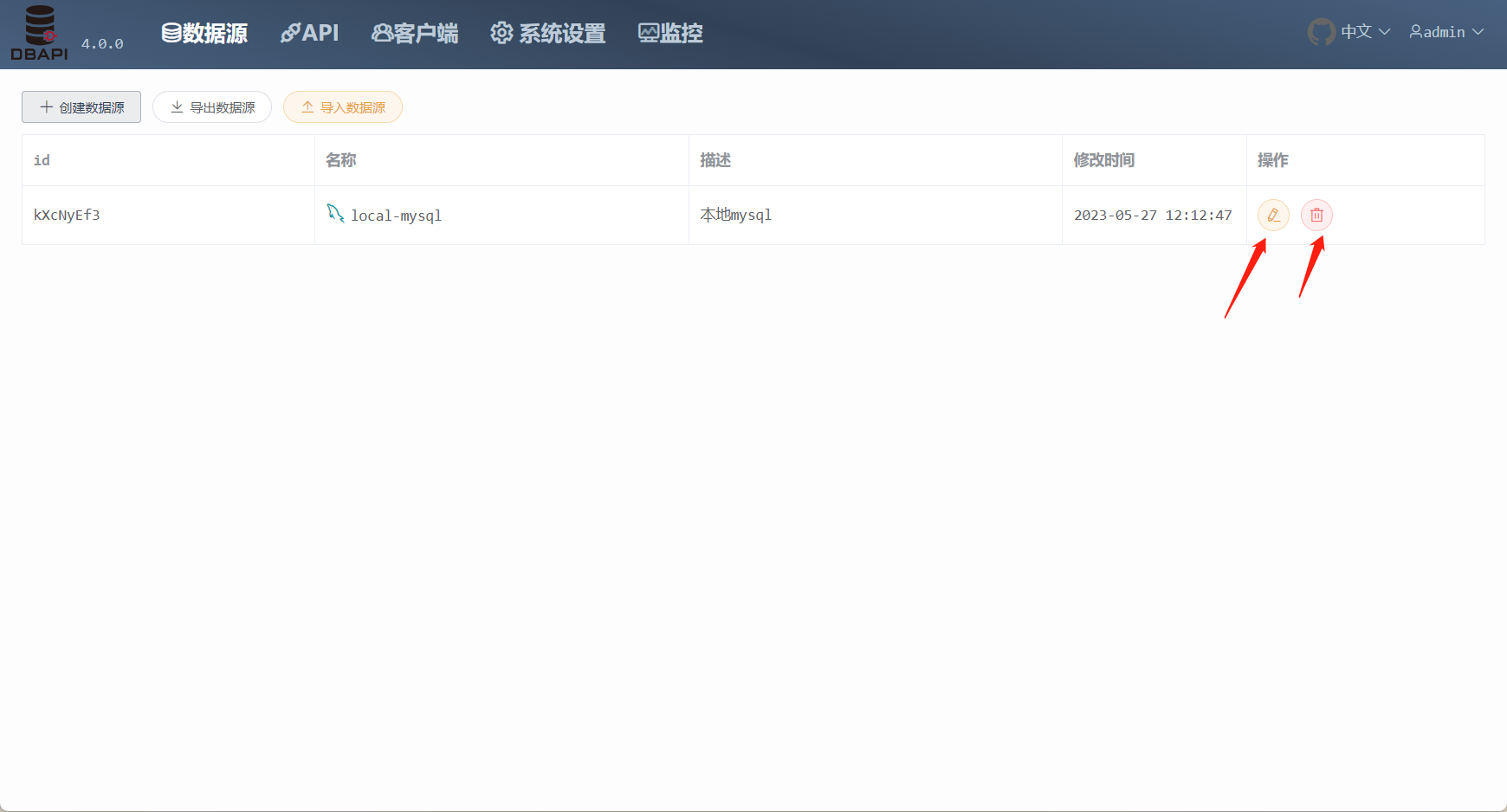The height and width of the screenshot is (812, 1507).
Task: Click the MySQL dolphin icon
Action: pos(335,213)
